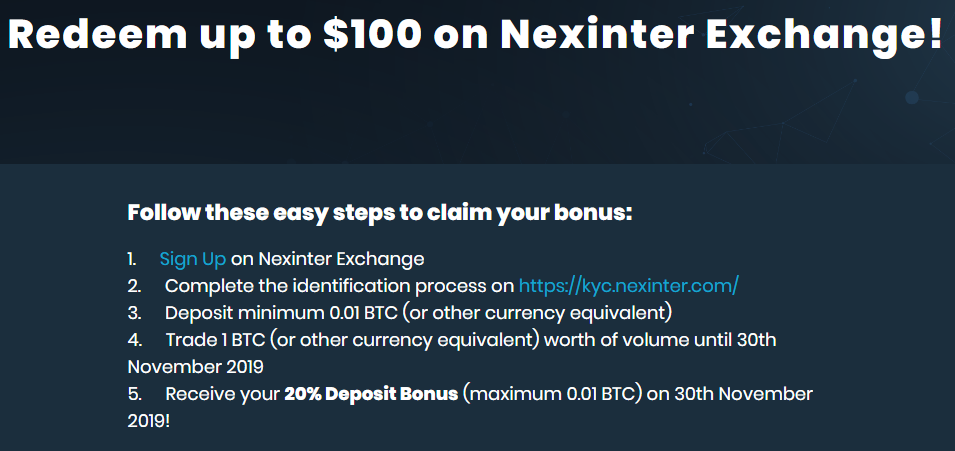Click the '20% Deposit Bonus' bold text
Viewport: 955px width, 451px height.
tap(371, 394)
